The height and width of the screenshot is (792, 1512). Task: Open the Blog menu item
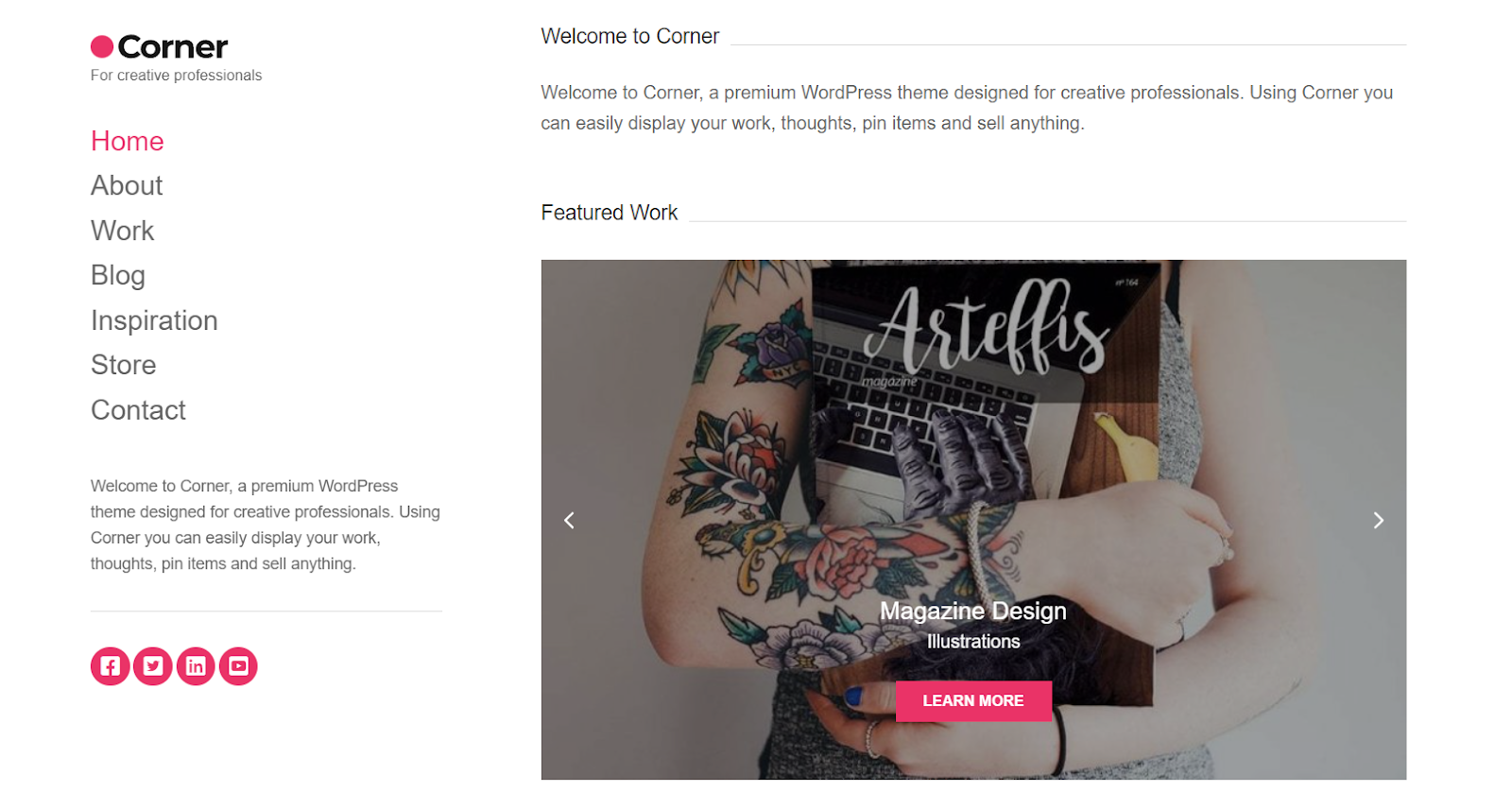(x=118, y=275)
